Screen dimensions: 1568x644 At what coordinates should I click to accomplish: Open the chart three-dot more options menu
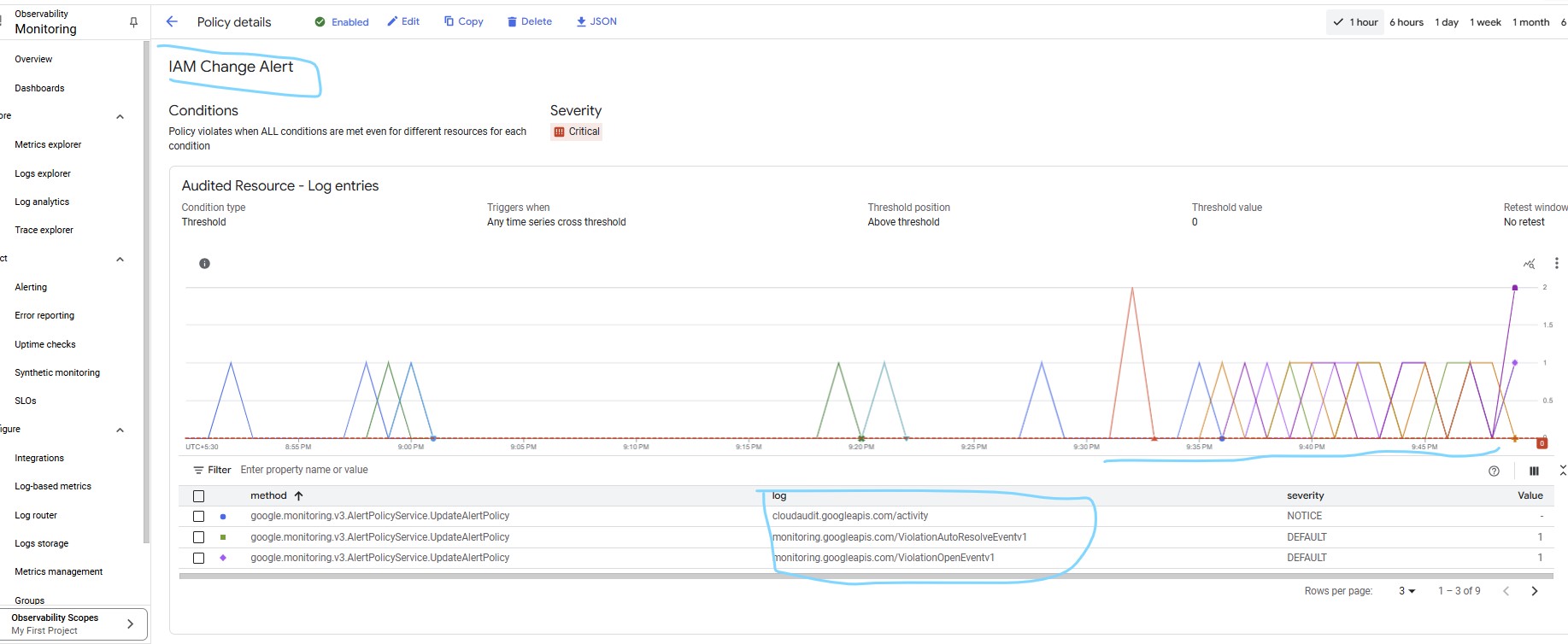pyautogui.click(x=1556, y=263)
